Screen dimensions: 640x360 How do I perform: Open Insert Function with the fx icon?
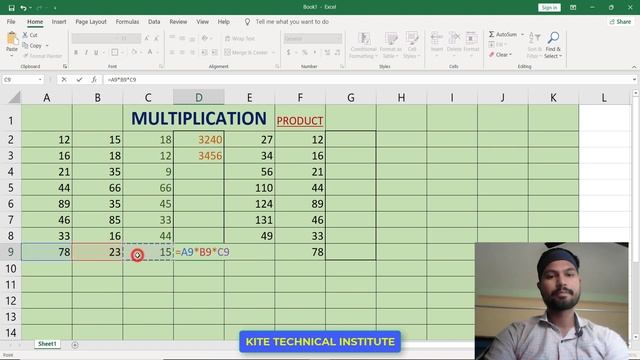[x=94, y=80]
